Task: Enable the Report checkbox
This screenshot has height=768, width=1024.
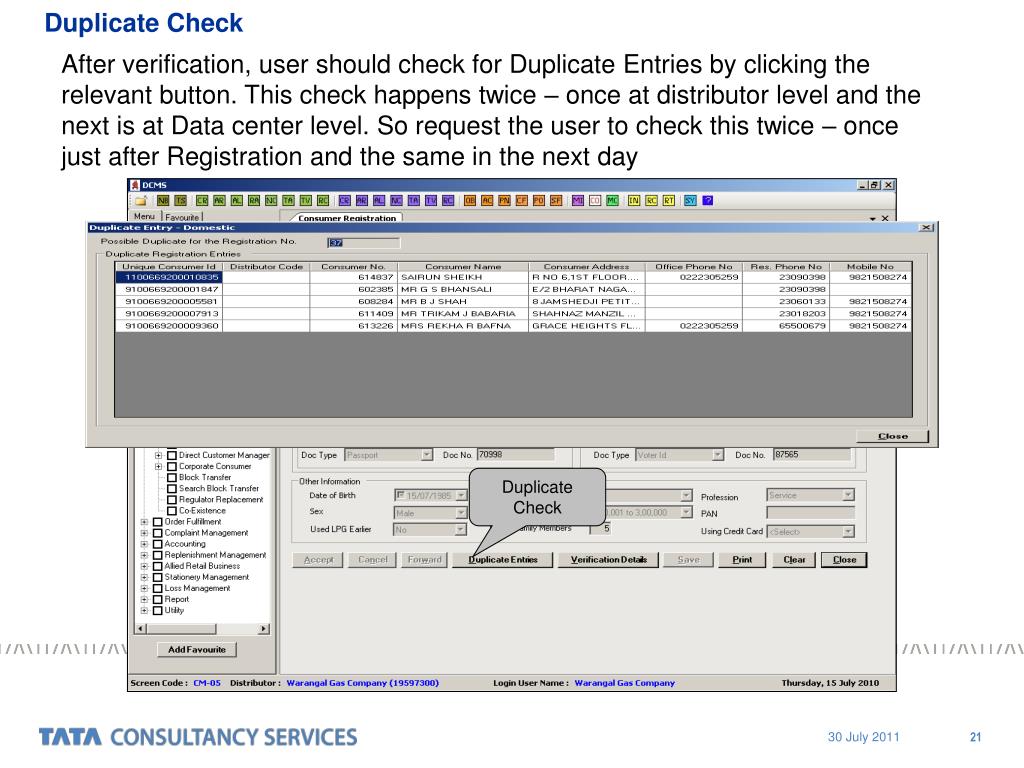Action: point(157,600)
